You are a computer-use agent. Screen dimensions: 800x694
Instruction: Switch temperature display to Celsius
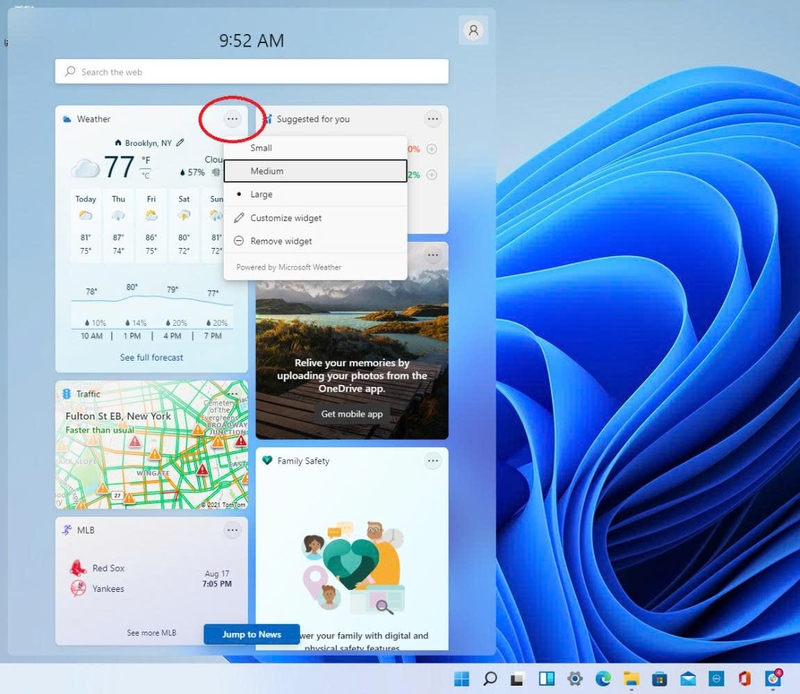pos(144,173)
